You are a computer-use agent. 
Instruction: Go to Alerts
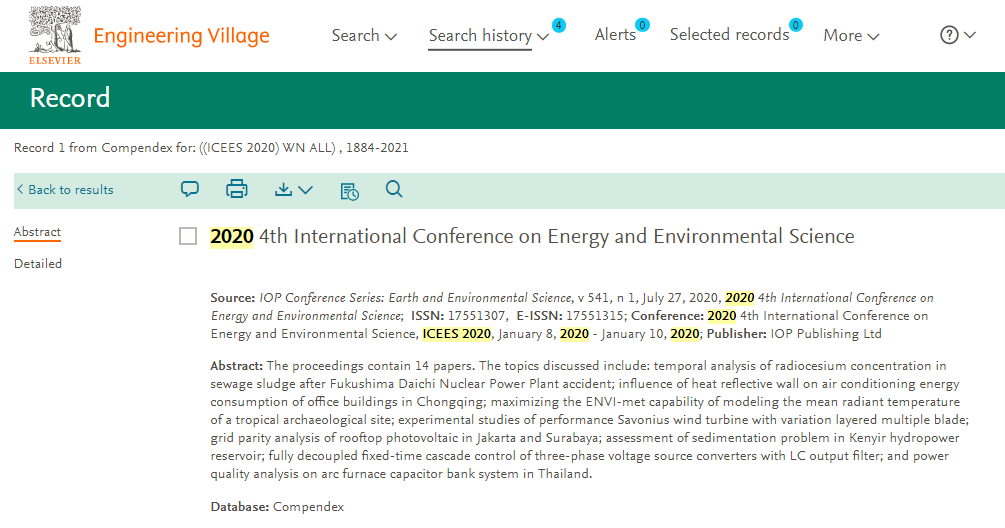tap(615, 35)
